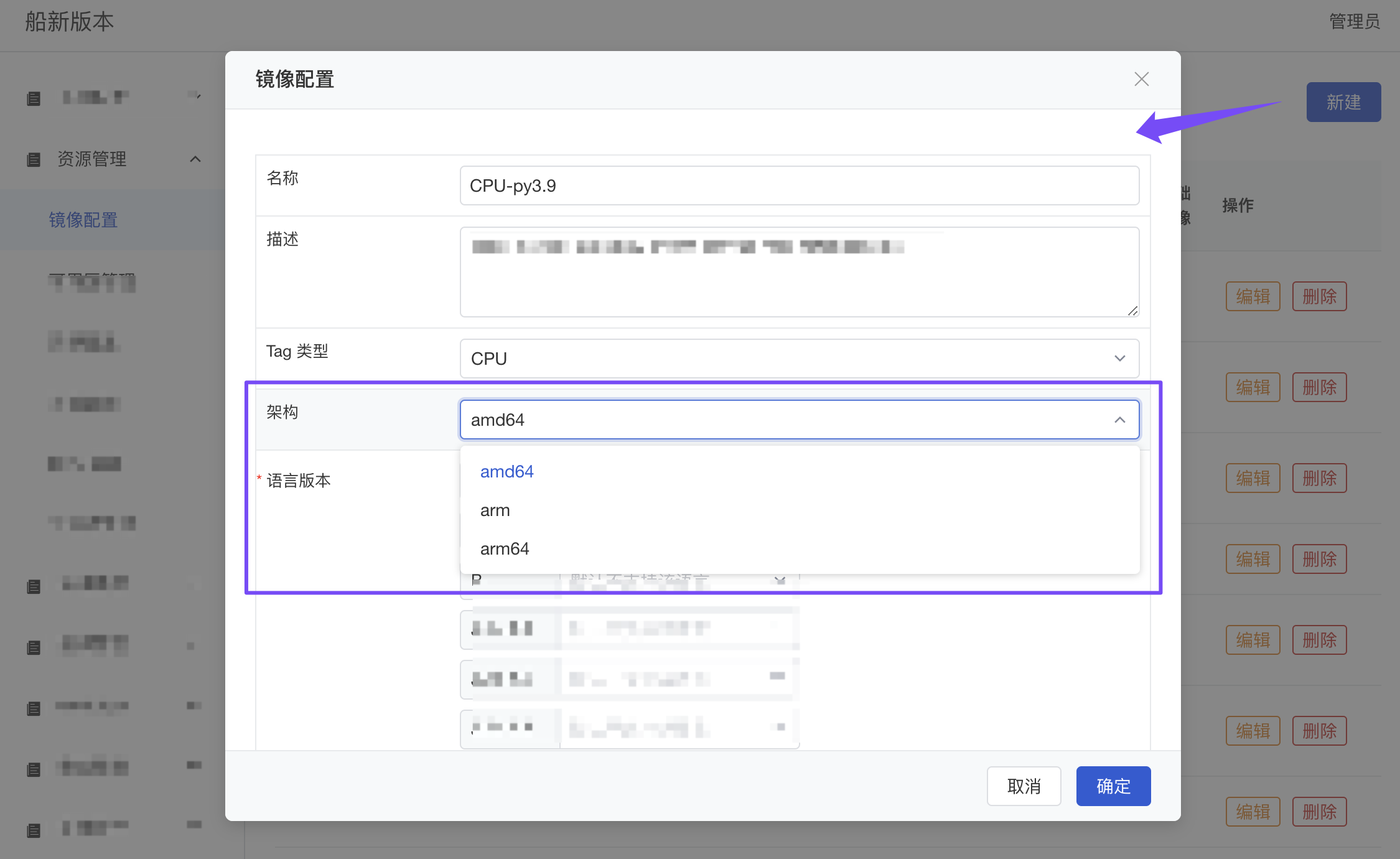Image resolution: width=1400 pixels, height=859 pixels.
Task: Choose arm64 from architecture list
Action: [x=505, y=549]
